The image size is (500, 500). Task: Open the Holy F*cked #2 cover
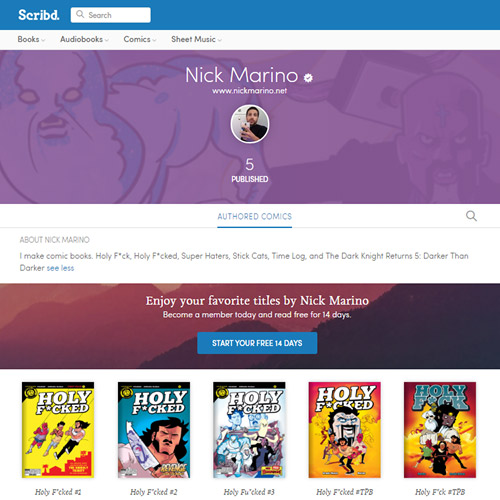[x=154, y=430]
